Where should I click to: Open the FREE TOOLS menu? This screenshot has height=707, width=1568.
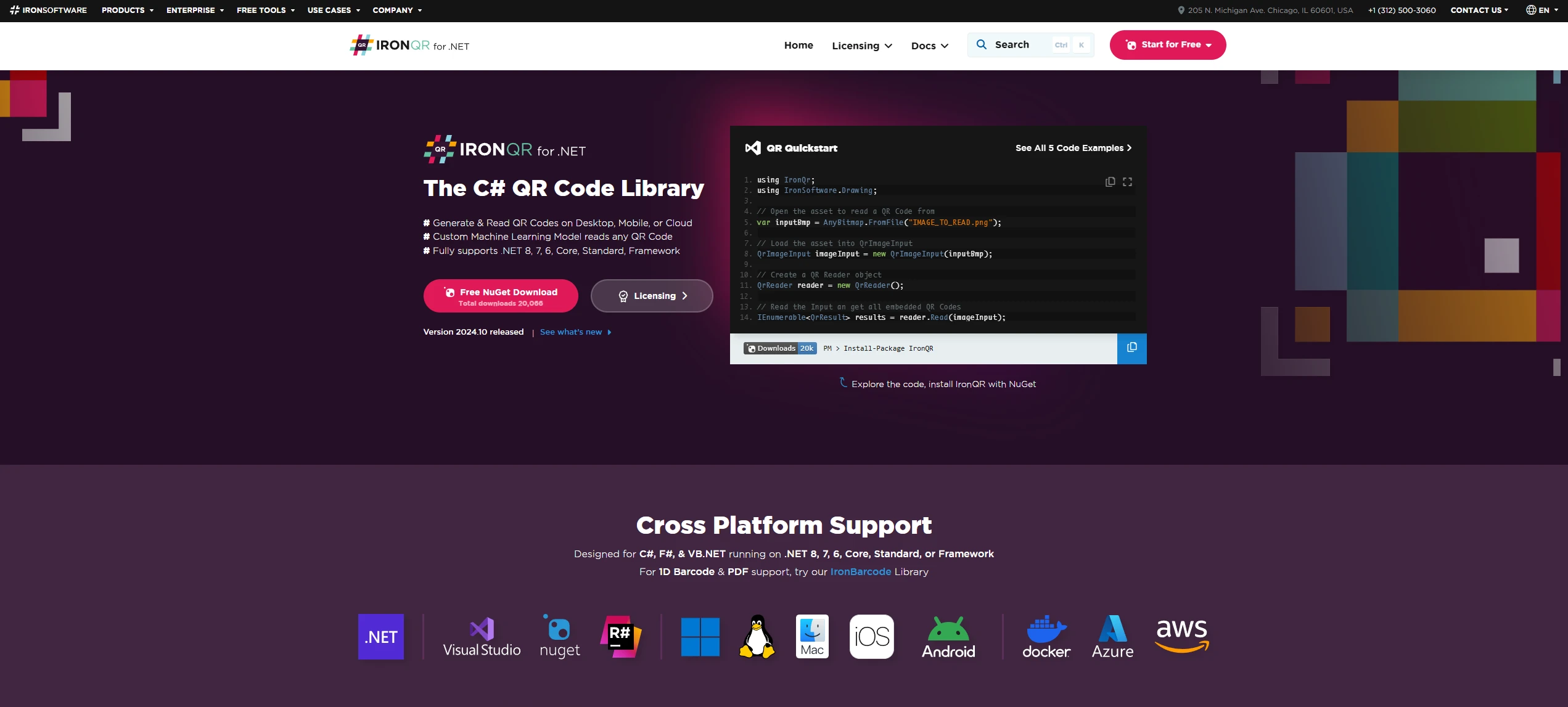pos(265,10)
